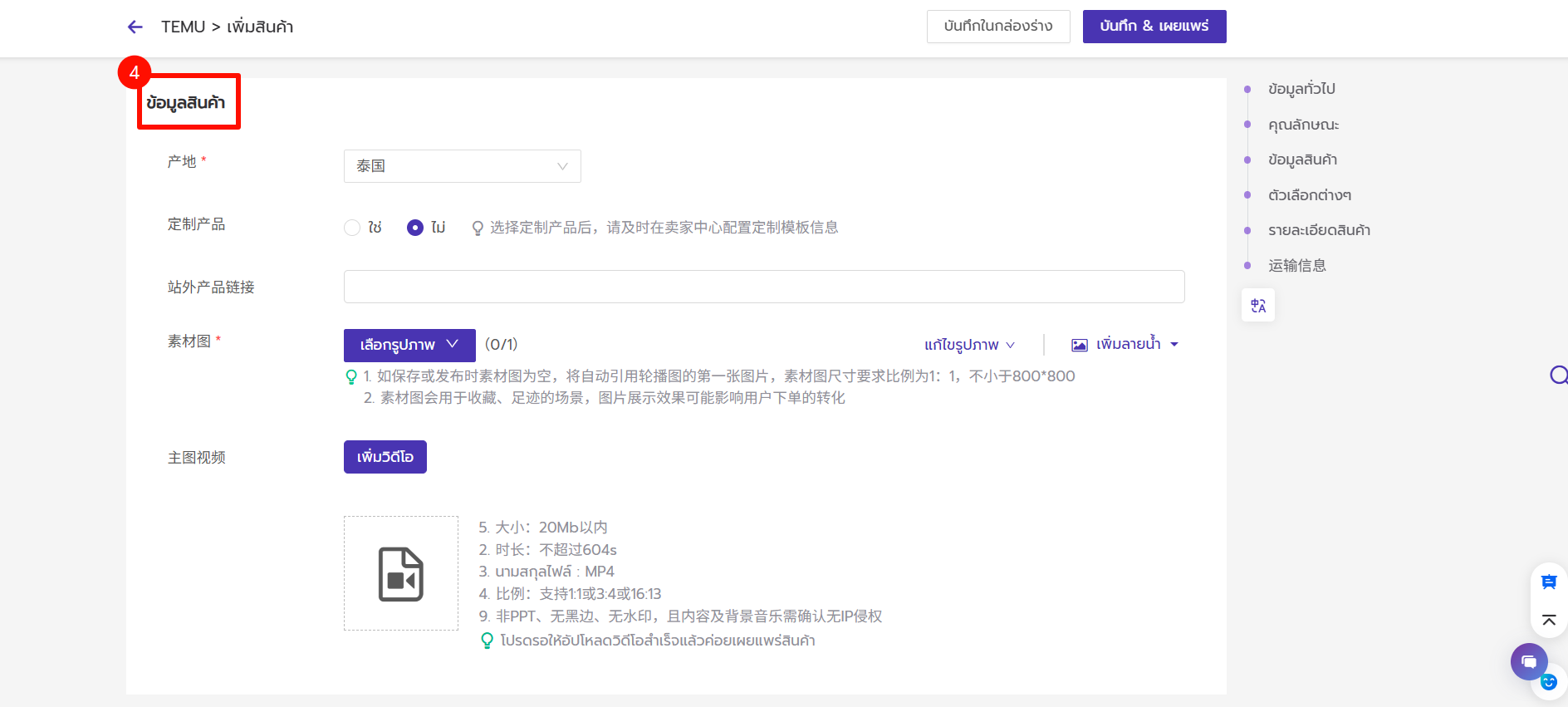This screenshot has width=1568, height=707.
Task: Click บันทึกในกล่องร่าง to save draft
Action: (x=998, y=27)
